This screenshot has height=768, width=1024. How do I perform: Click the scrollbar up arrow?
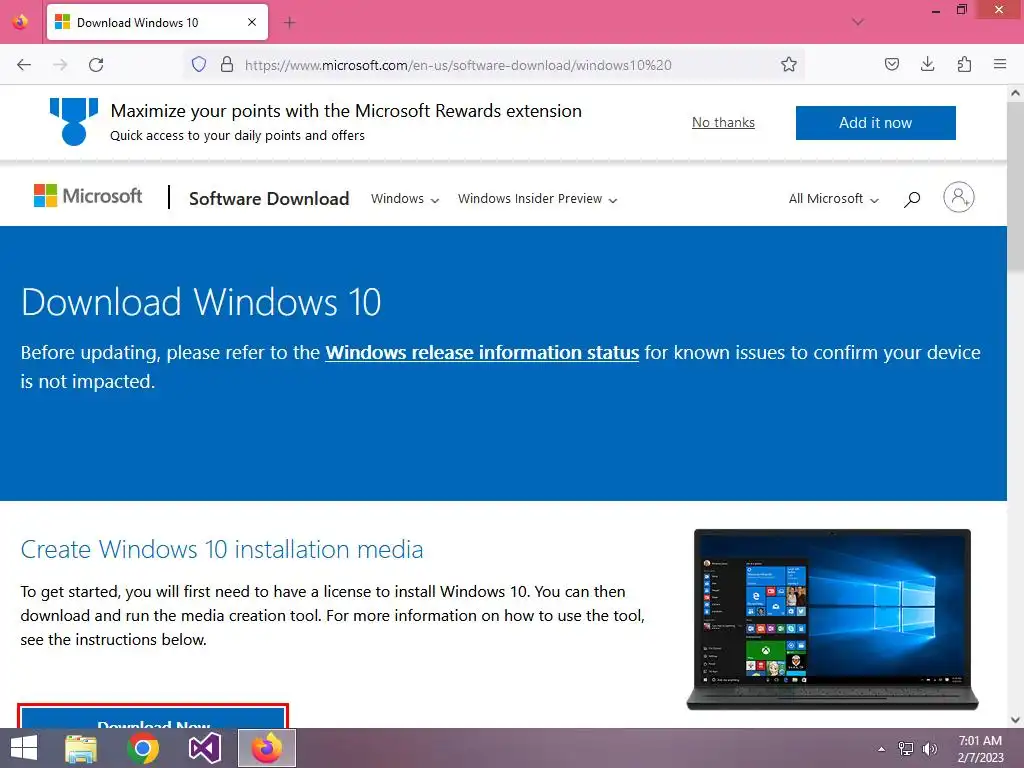pyautogui.click(x=1016, y=93)
